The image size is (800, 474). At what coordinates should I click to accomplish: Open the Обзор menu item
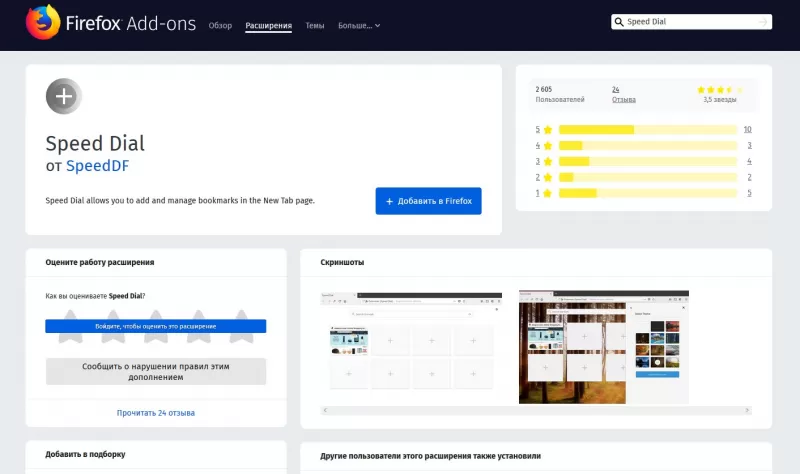click(220, 26)
